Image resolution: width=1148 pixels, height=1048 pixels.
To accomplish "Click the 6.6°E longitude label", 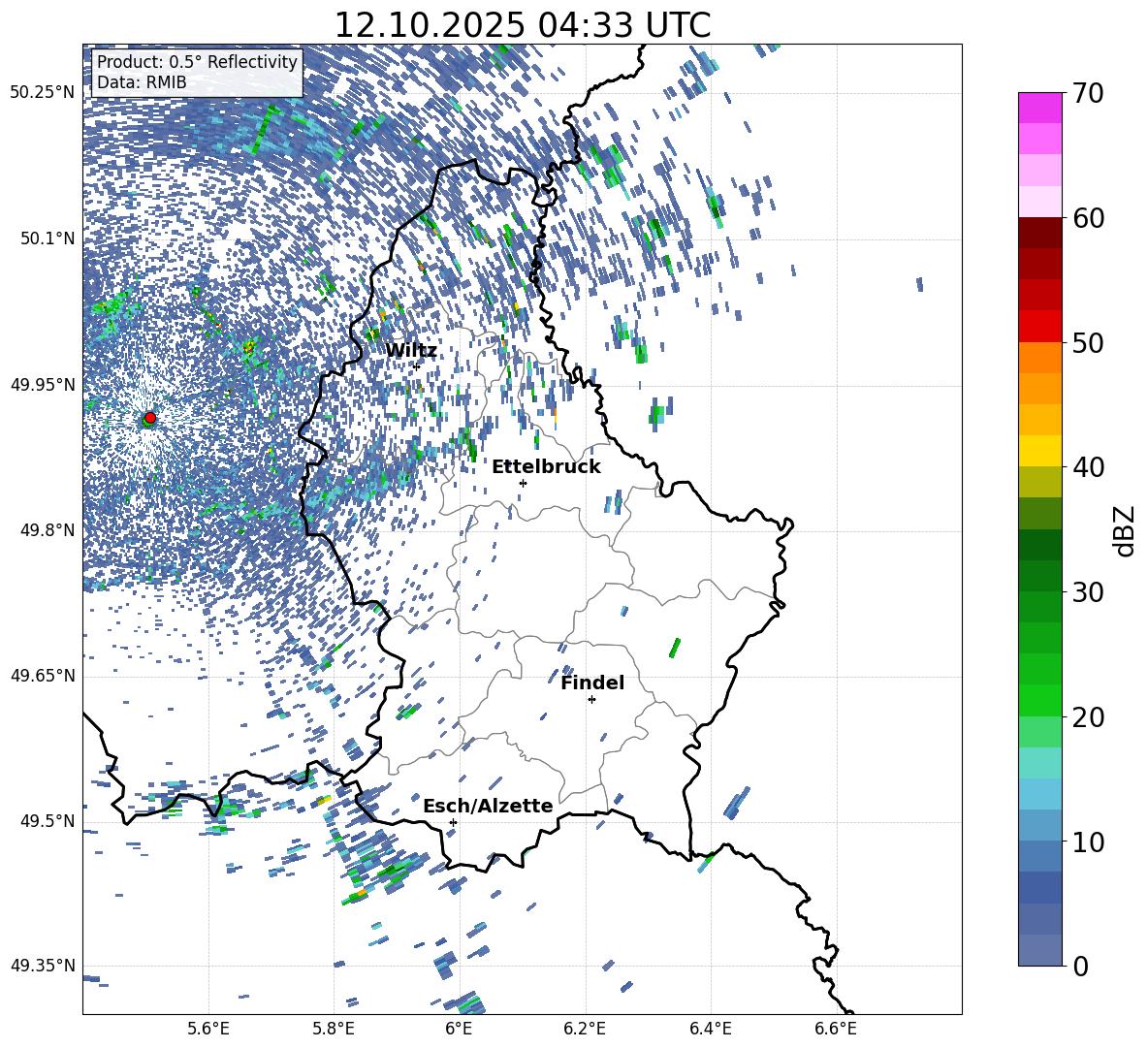I will click(x=836, y=1029).
